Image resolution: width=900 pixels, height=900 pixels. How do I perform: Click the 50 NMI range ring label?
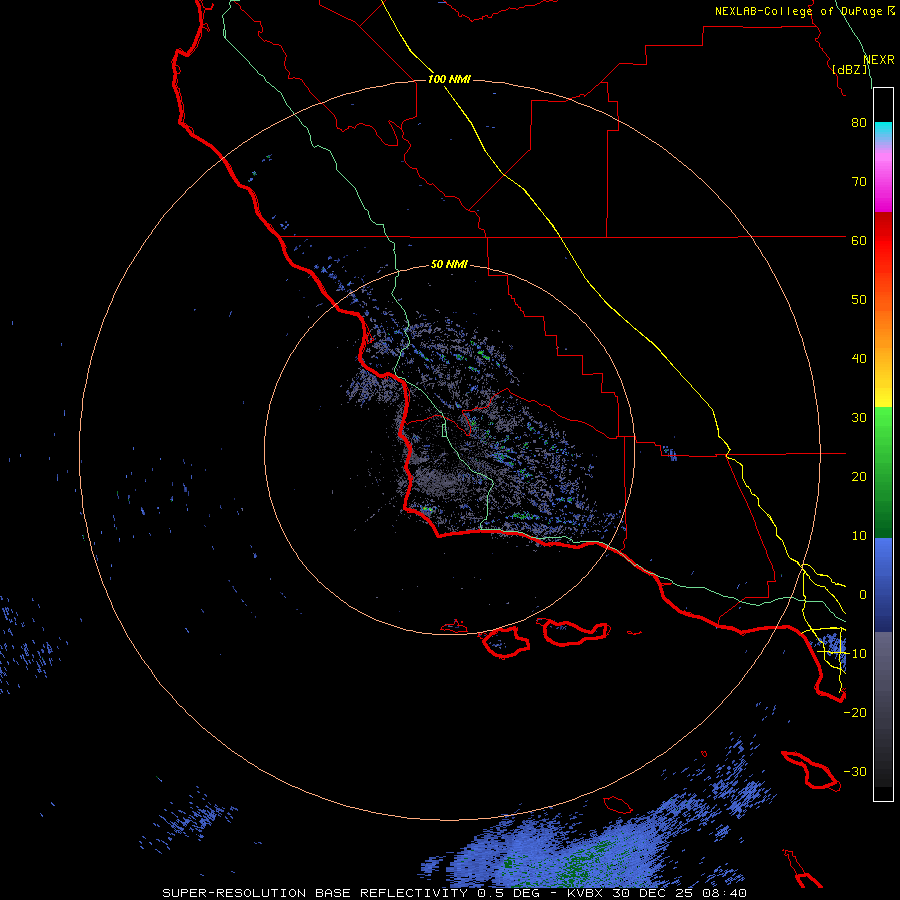[x=449, y=264]
